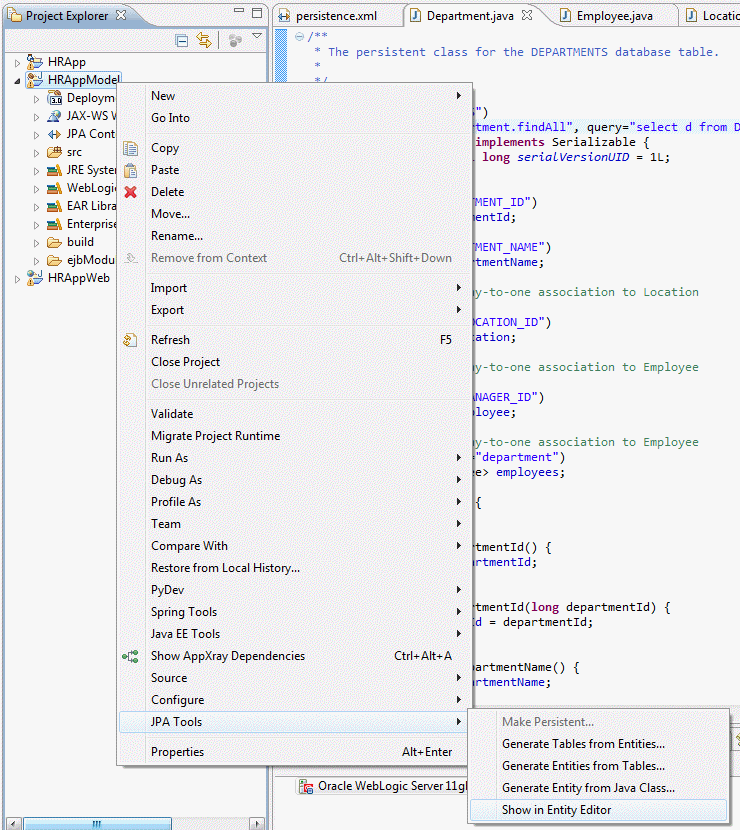The height and width of the screenshot is (830, 740).
Task: Click the Copy icon in context menu
Action: pos(130,148)
